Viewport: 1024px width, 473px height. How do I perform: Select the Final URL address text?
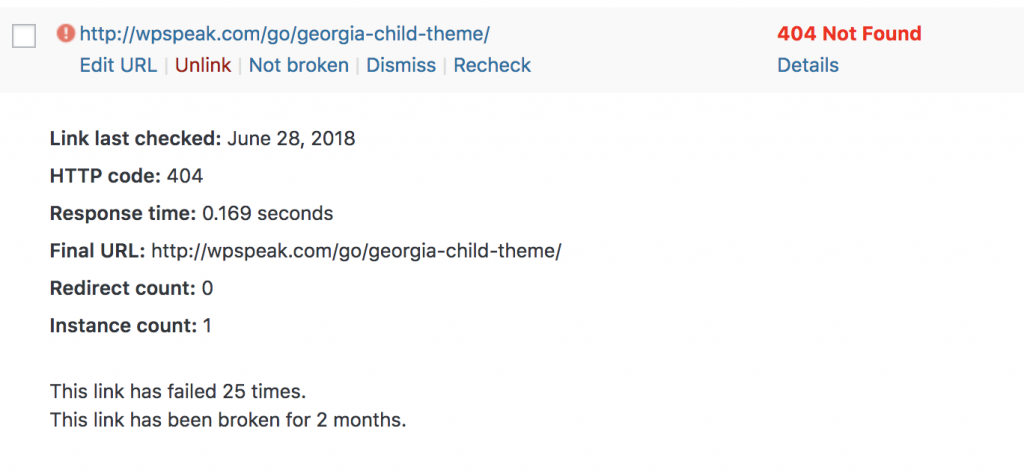point(356,251)
